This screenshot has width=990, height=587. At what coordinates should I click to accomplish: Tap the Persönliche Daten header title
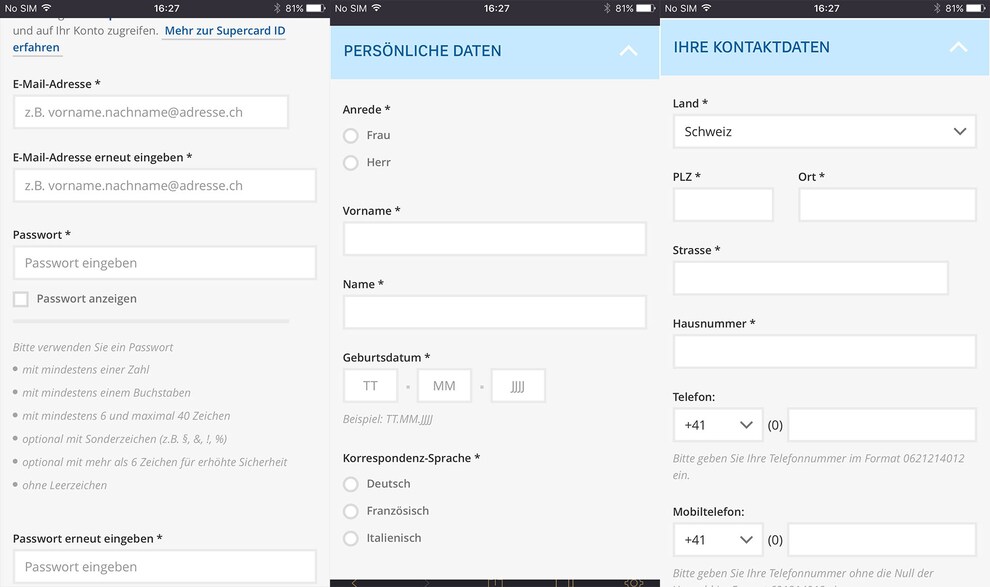tap(422, 51)
